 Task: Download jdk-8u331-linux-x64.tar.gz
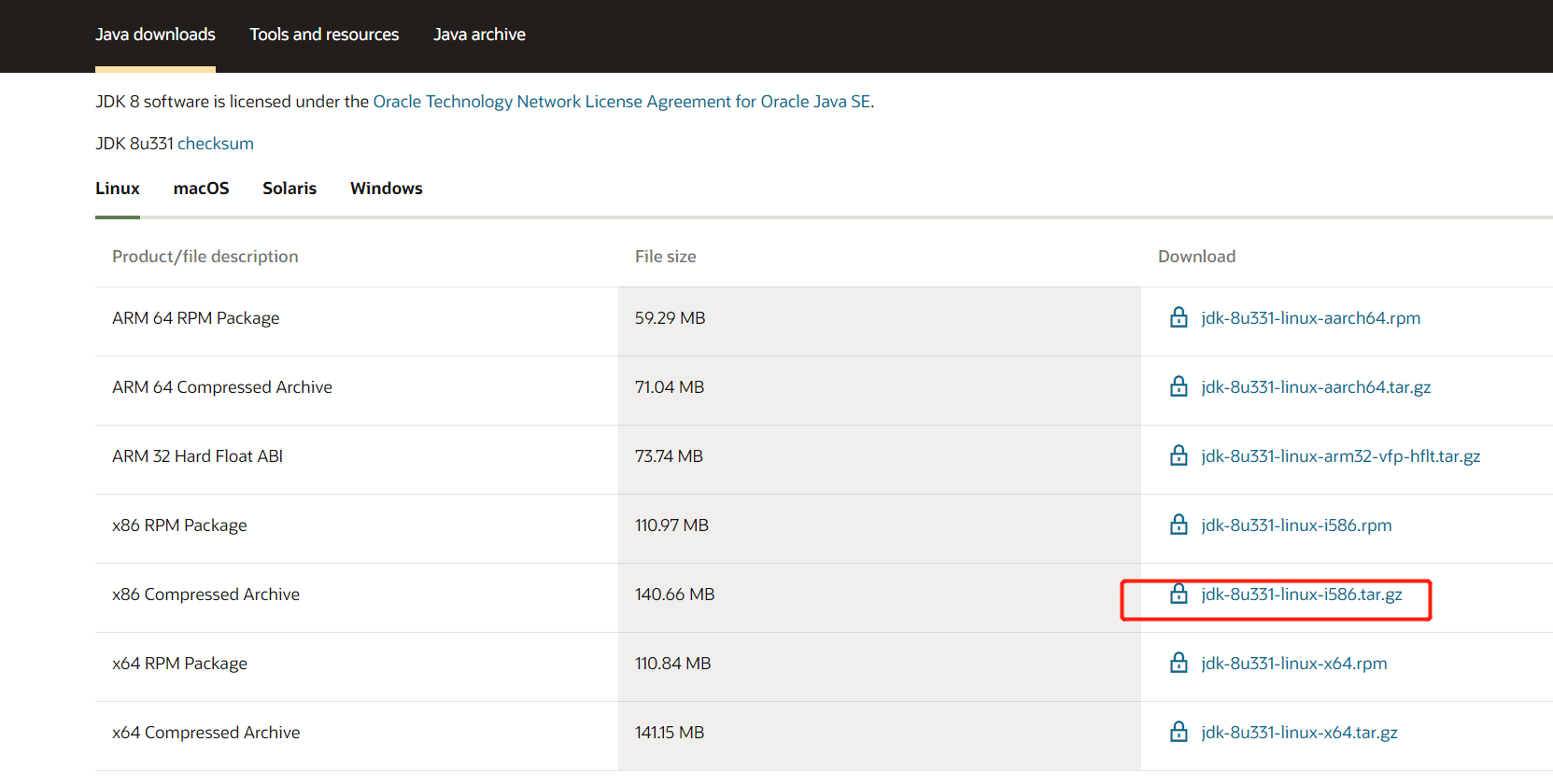(1299, 733)
